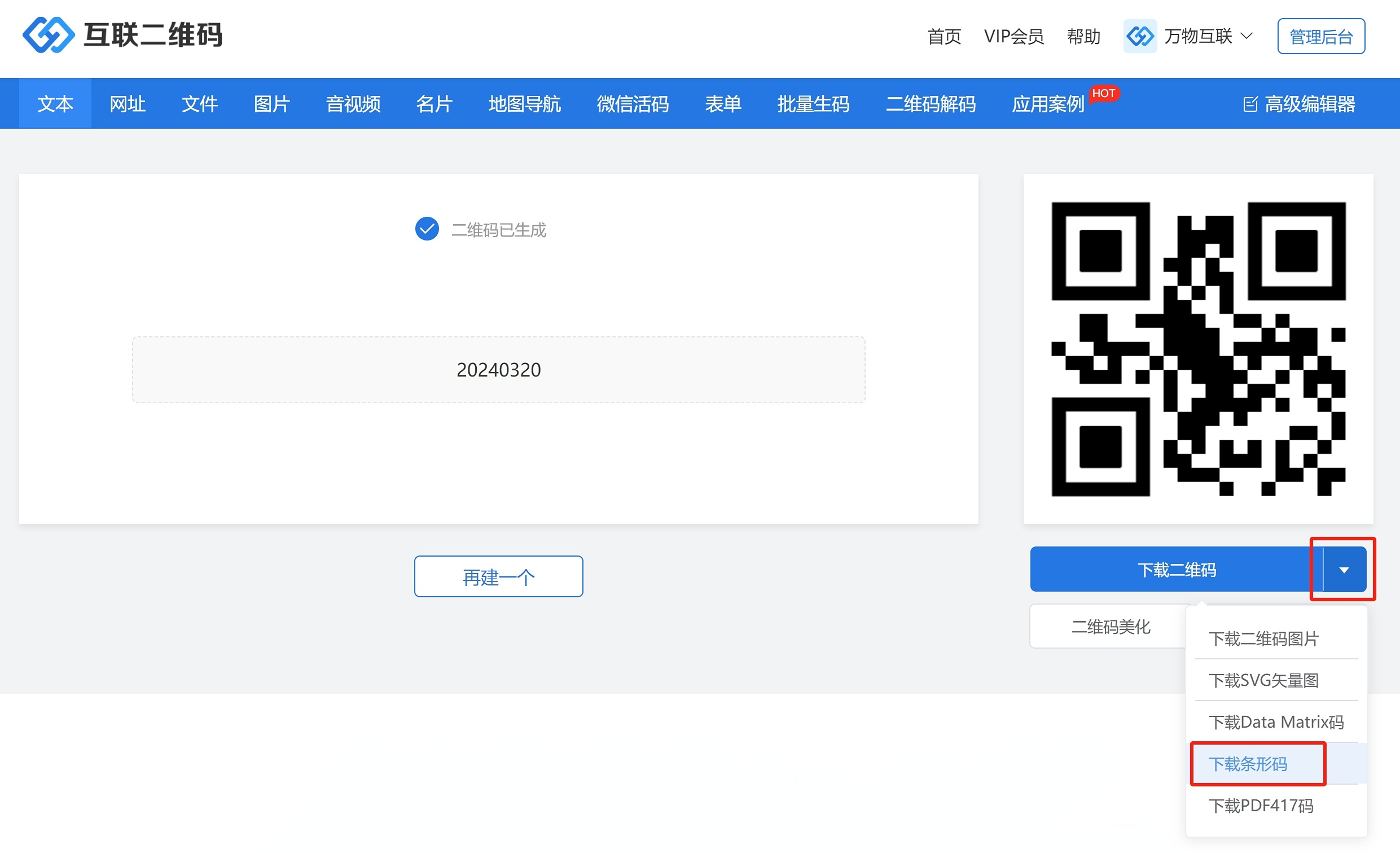Open the 批量生码 tab
The height and width of the screenshot is (853, 1400).
click(x=813, y=103)
